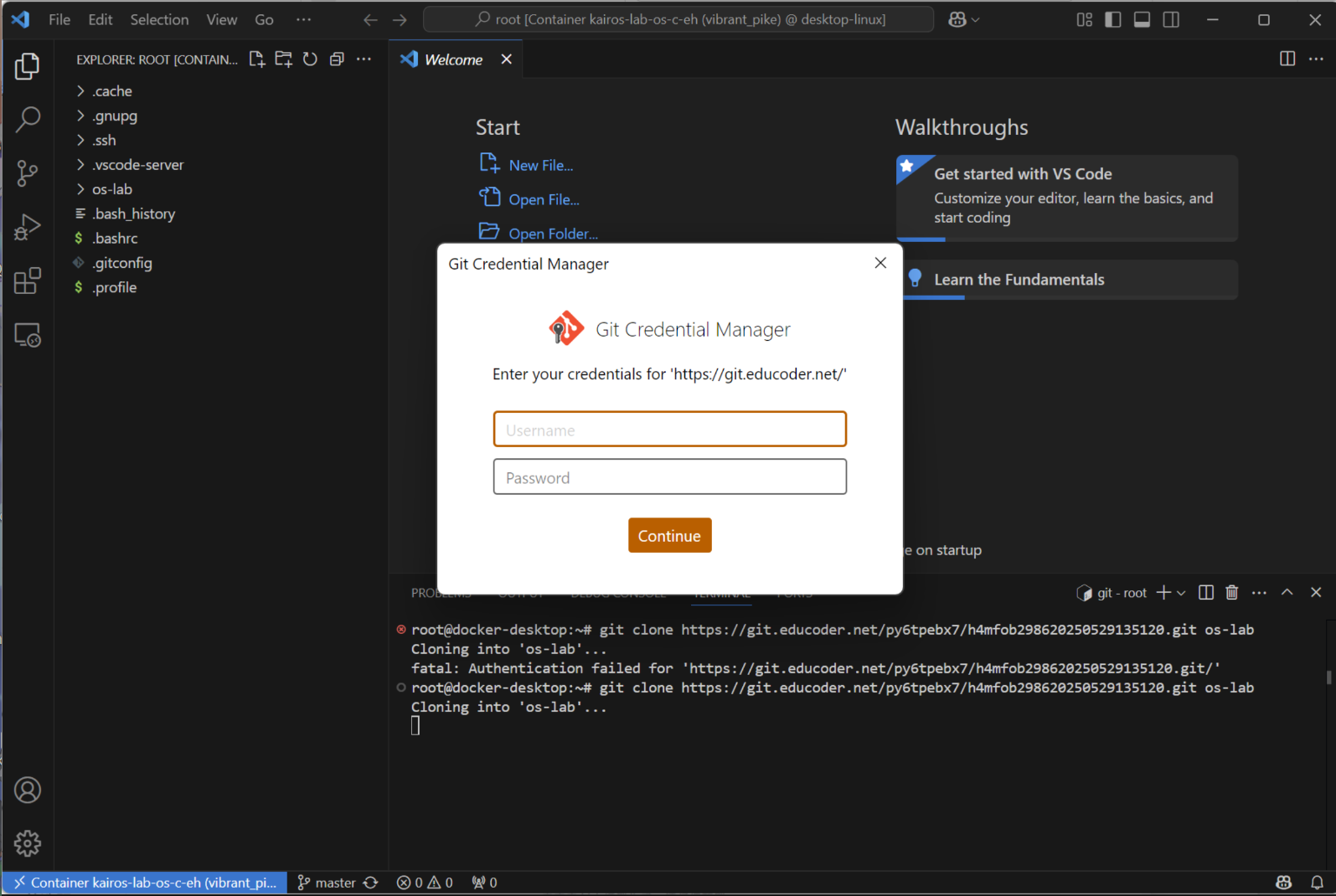This screenshot has width=1336, height=896.
Task: Expand the .cache folder
Action: pyautogui.click(x=112, y=91)
